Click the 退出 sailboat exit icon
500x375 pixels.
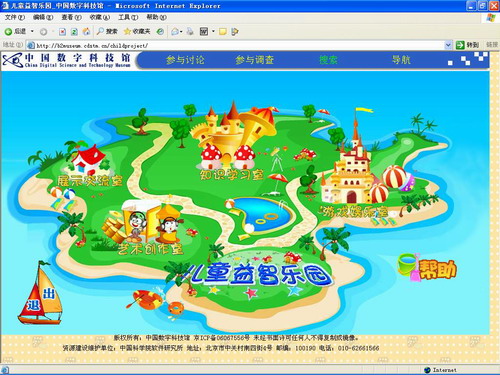pyautogui.click(x=40, y=293)
